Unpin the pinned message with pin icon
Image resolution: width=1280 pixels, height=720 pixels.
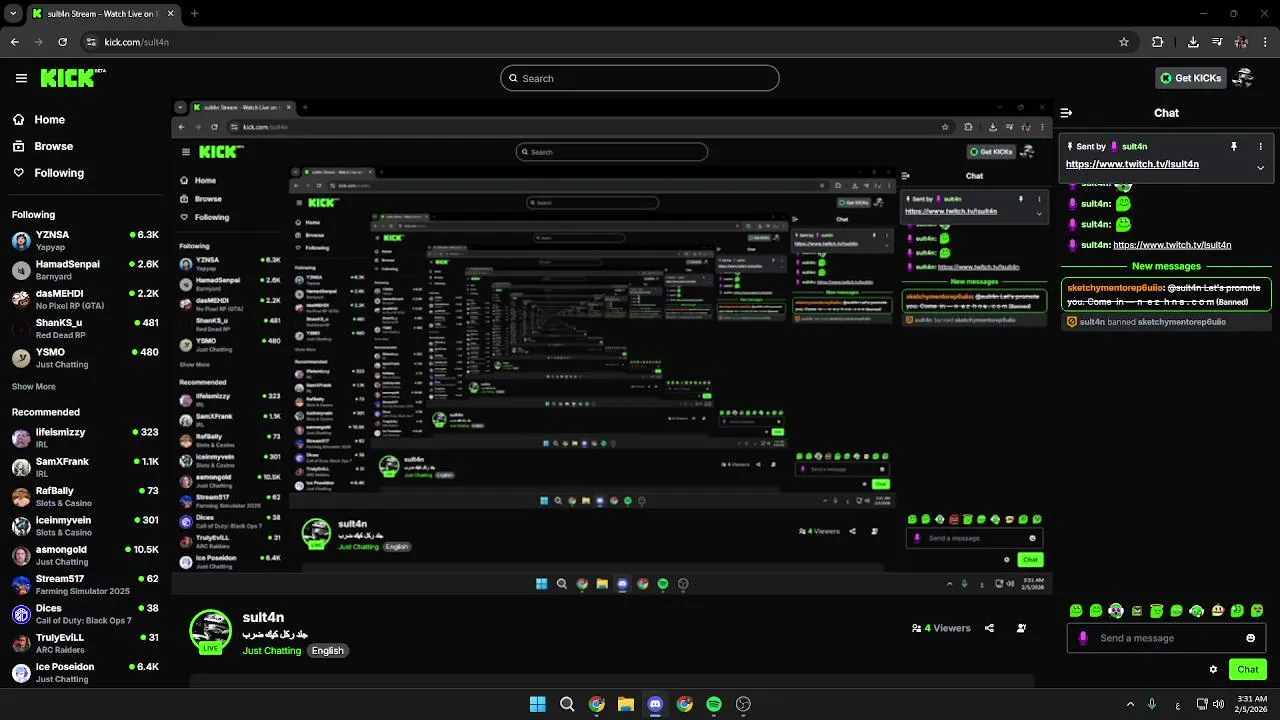1234,146
